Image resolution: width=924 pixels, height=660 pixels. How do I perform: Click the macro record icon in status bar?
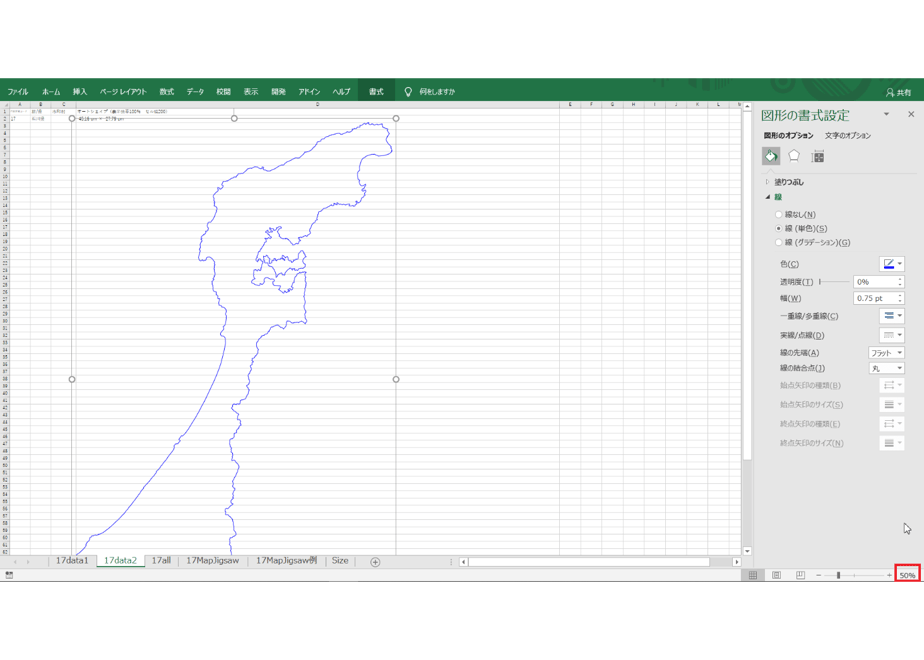[9, 575]
